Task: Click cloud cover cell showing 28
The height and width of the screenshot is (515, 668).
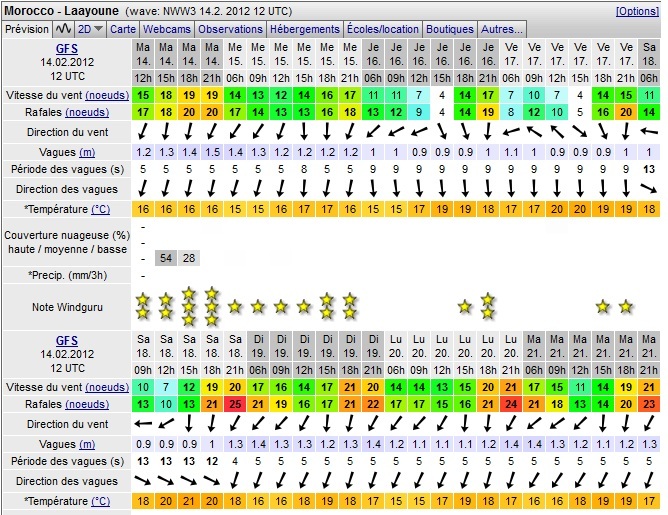Action: pos(189,258)
